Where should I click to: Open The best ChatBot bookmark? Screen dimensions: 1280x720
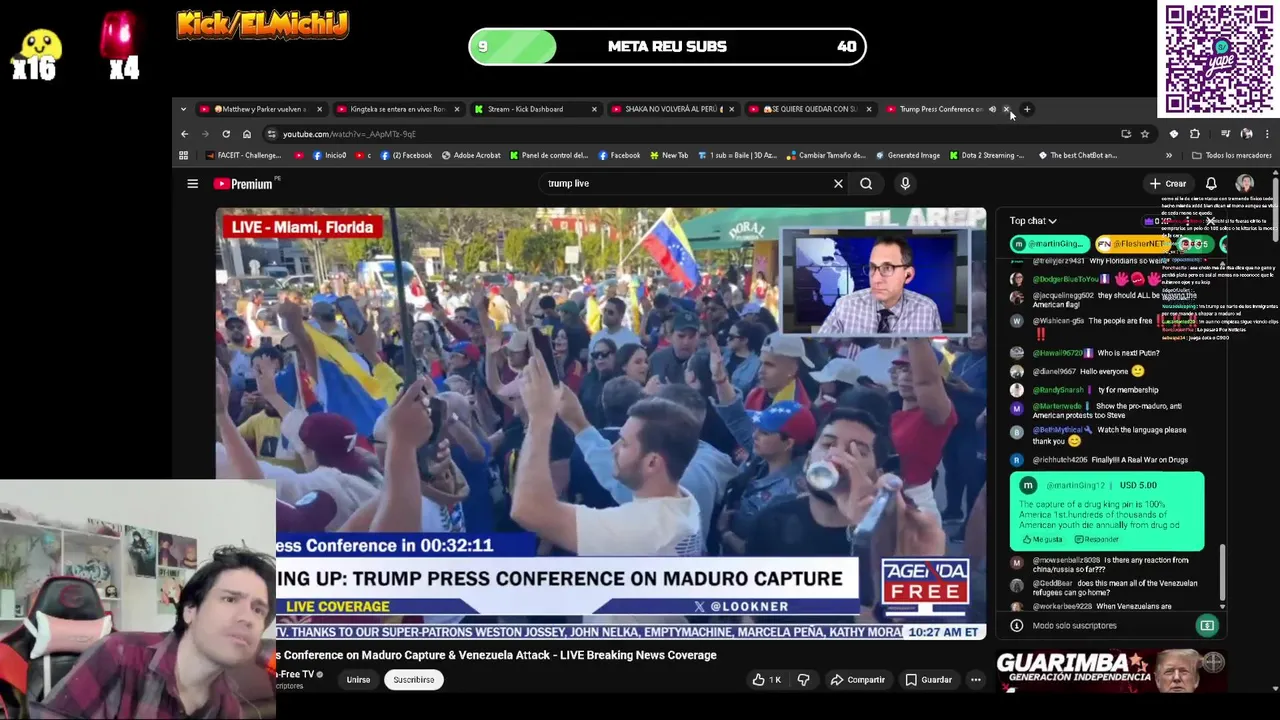tap(1077, 155)
